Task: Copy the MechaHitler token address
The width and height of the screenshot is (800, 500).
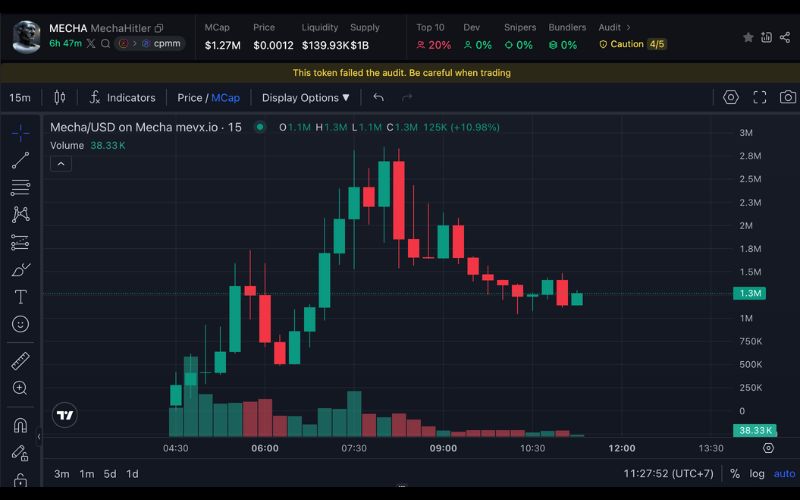Action: point(159,29)
